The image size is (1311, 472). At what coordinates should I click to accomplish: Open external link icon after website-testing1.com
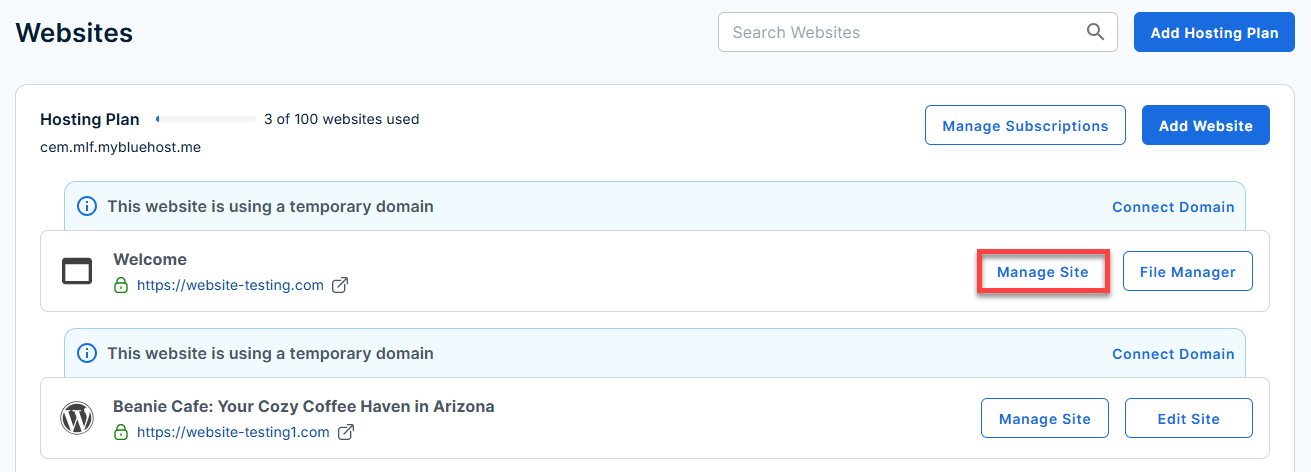click(346, 432)
